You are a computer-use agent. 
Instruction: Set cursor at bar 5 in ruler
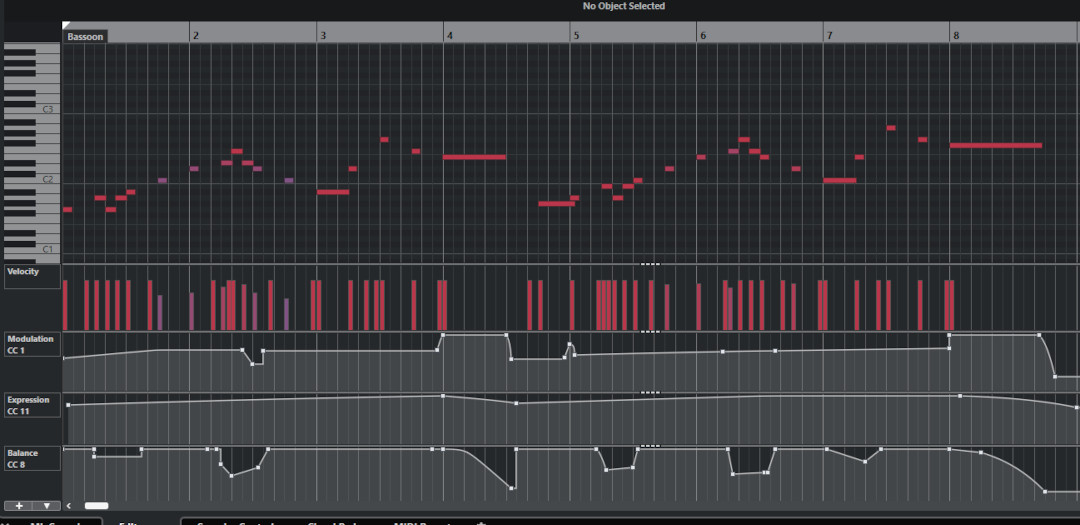pos(576,35)
